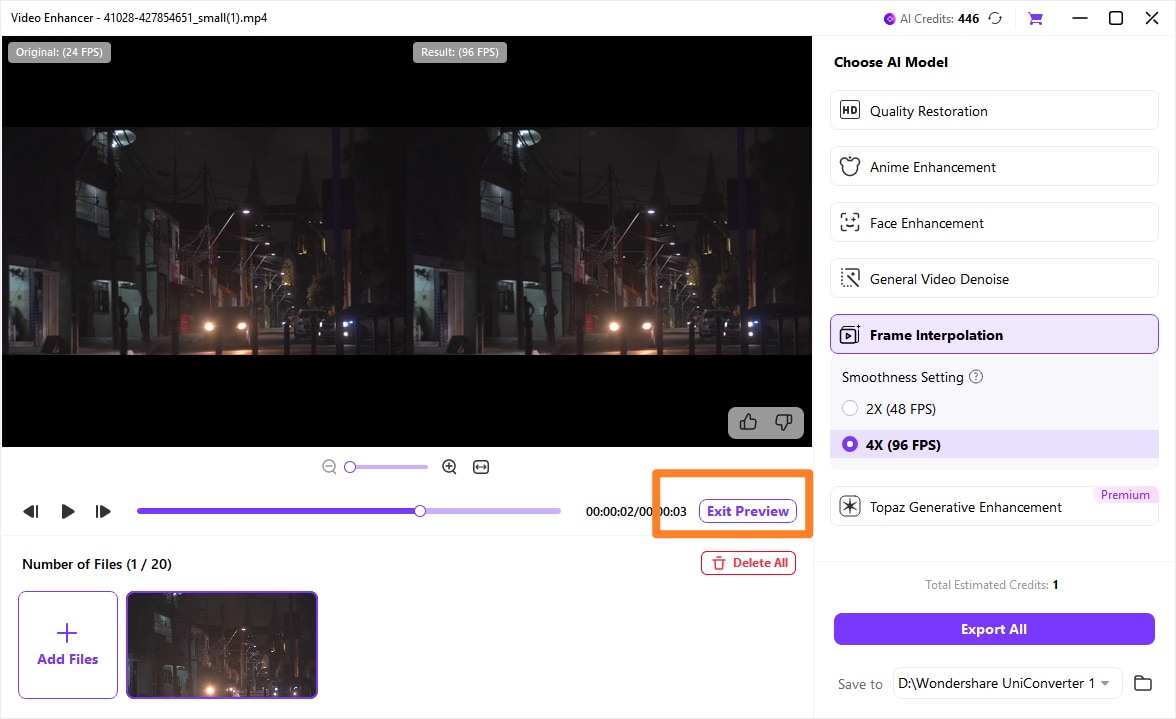Choose Topaz Generative Enhancement model
This screenshot has height=719, width=1176.
(994, 507)
